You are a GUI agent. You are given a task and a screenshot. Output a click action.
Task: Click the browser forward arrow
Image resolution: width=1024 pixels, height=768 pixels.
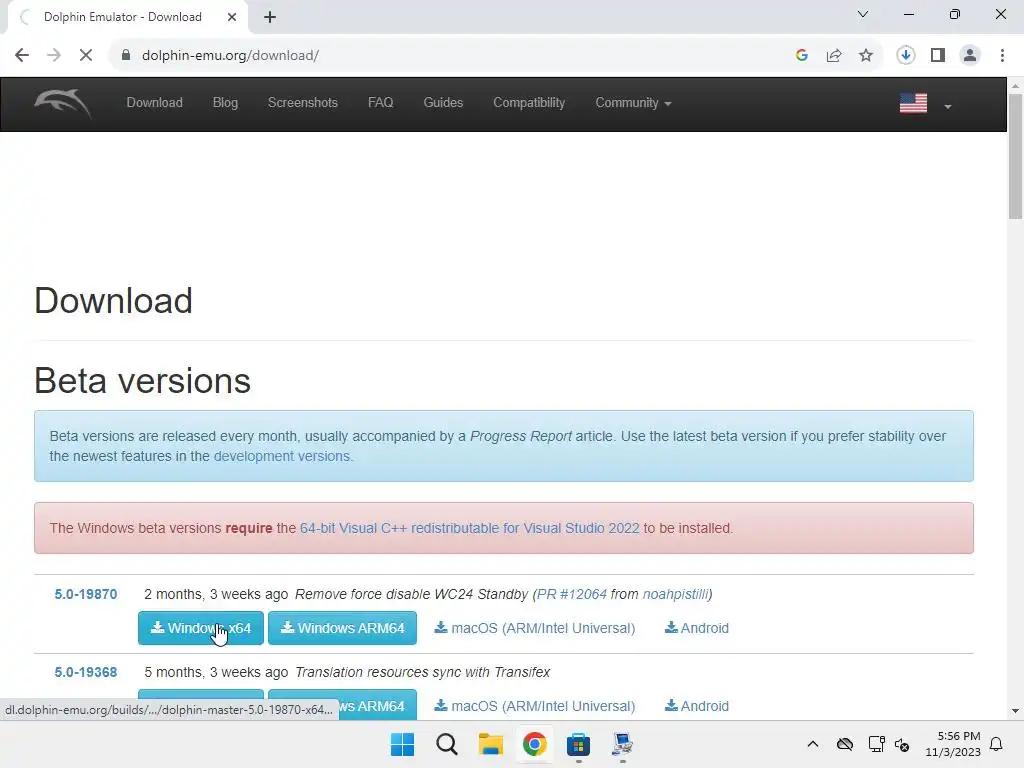(54, 56)
